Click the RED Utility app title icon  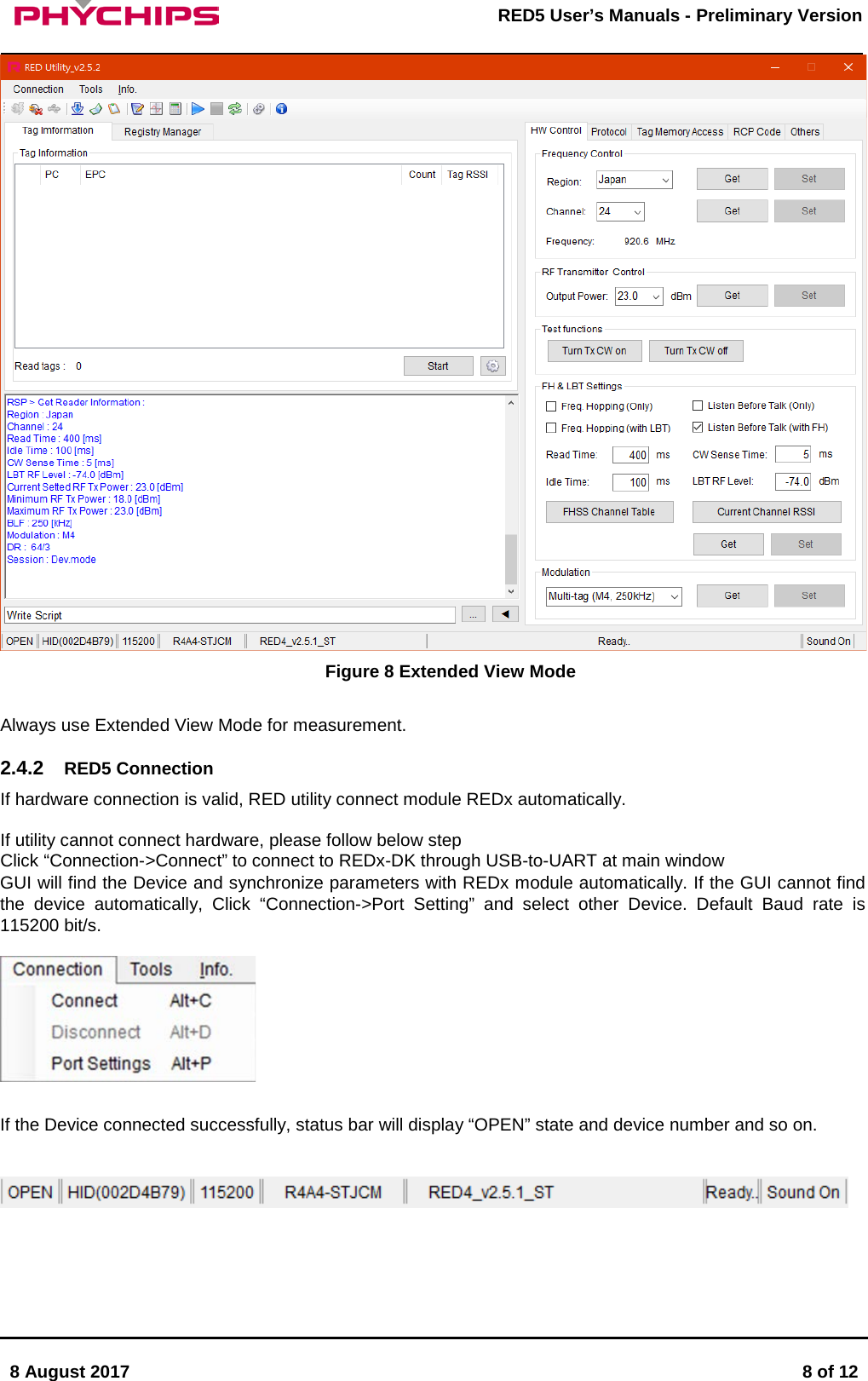click(x=14, y=67)
